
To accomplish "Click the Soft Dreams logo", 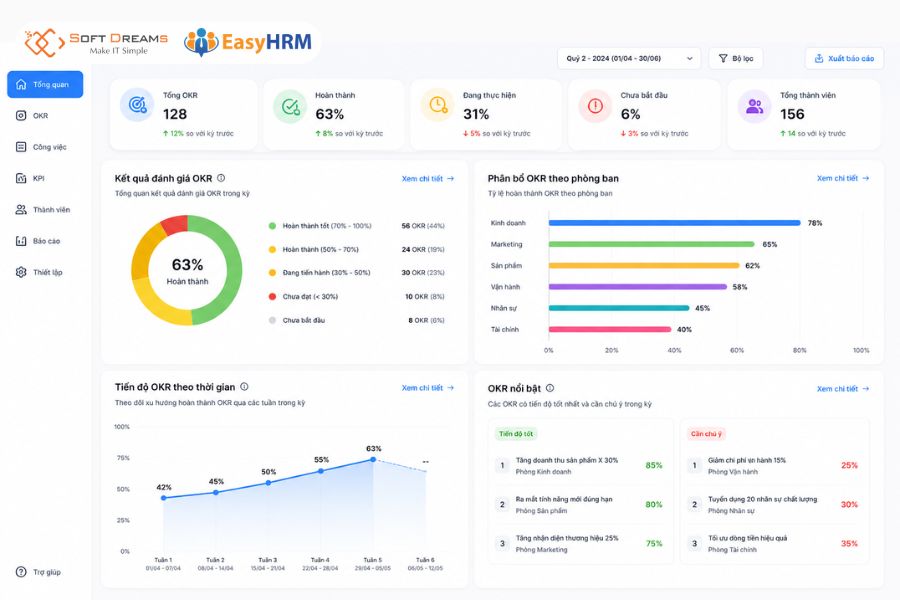I will (x=96, y=42).
